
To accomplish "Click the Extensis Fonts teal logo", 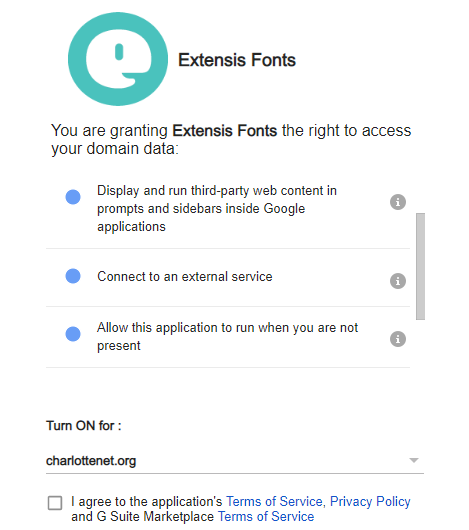I will coord(118,59).
